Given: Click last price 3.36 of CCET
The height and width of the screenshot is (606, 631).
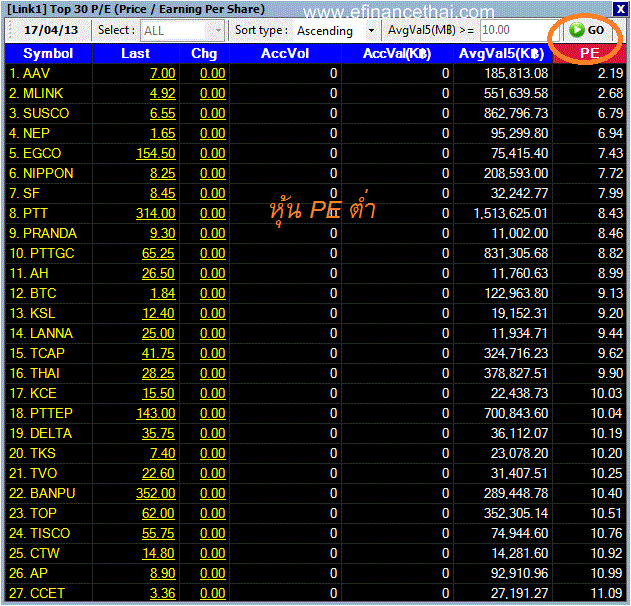Looking at the screenshot, I should pyautogui.click(x=163, y=594).
